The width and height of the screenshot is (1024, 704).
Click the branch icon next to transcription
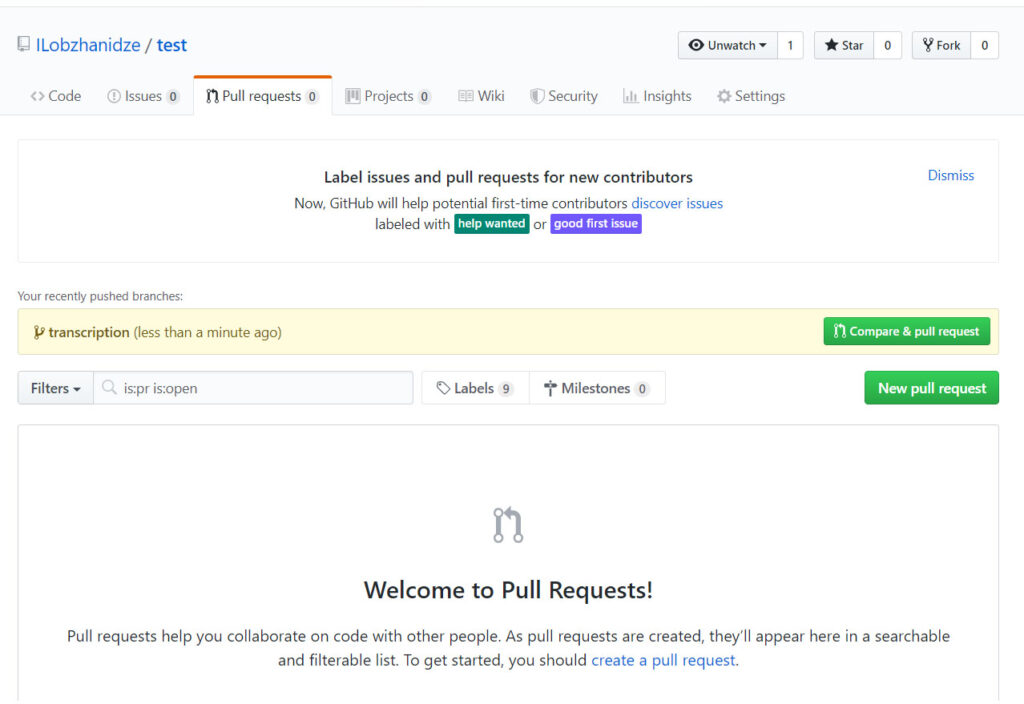click(39, 332)
